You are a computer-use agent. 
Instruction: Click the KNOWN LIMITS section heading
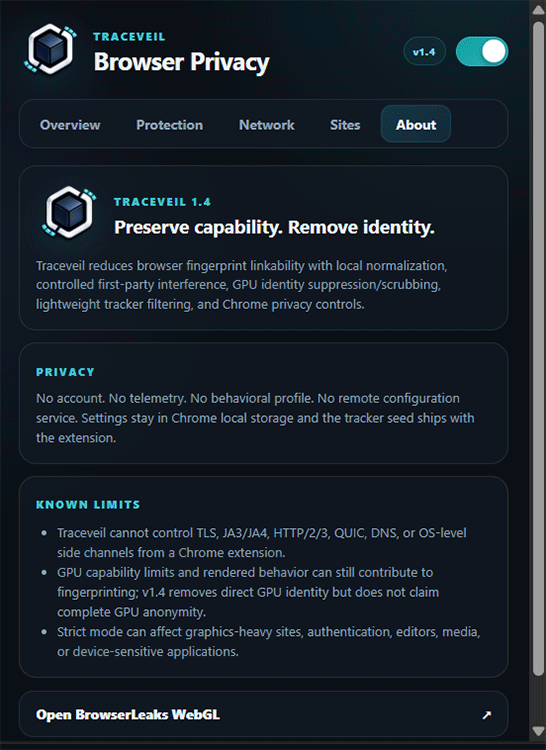(x=88, y=505)
